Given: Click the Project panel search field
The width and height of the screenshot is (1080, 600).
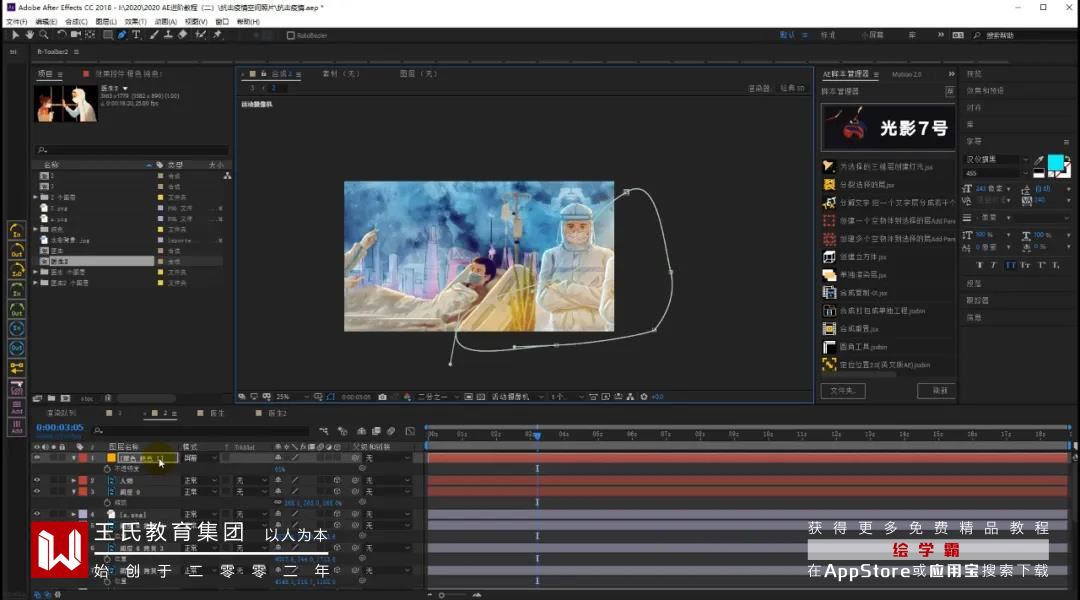Looking at the screenshot, I should [132, 149].
